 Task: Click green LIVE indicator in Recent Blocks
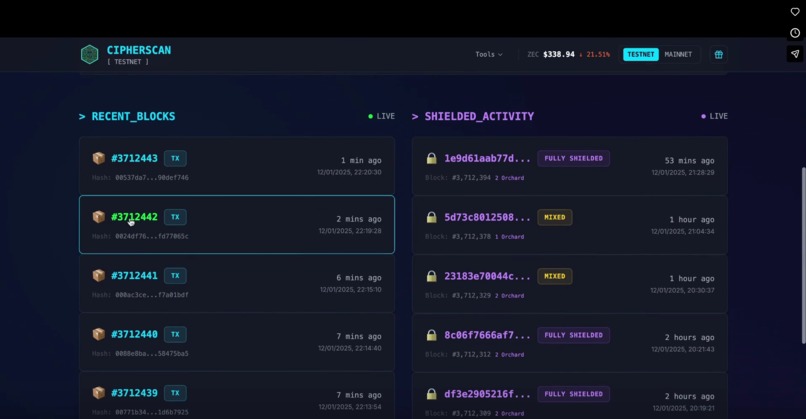(381, 116)
